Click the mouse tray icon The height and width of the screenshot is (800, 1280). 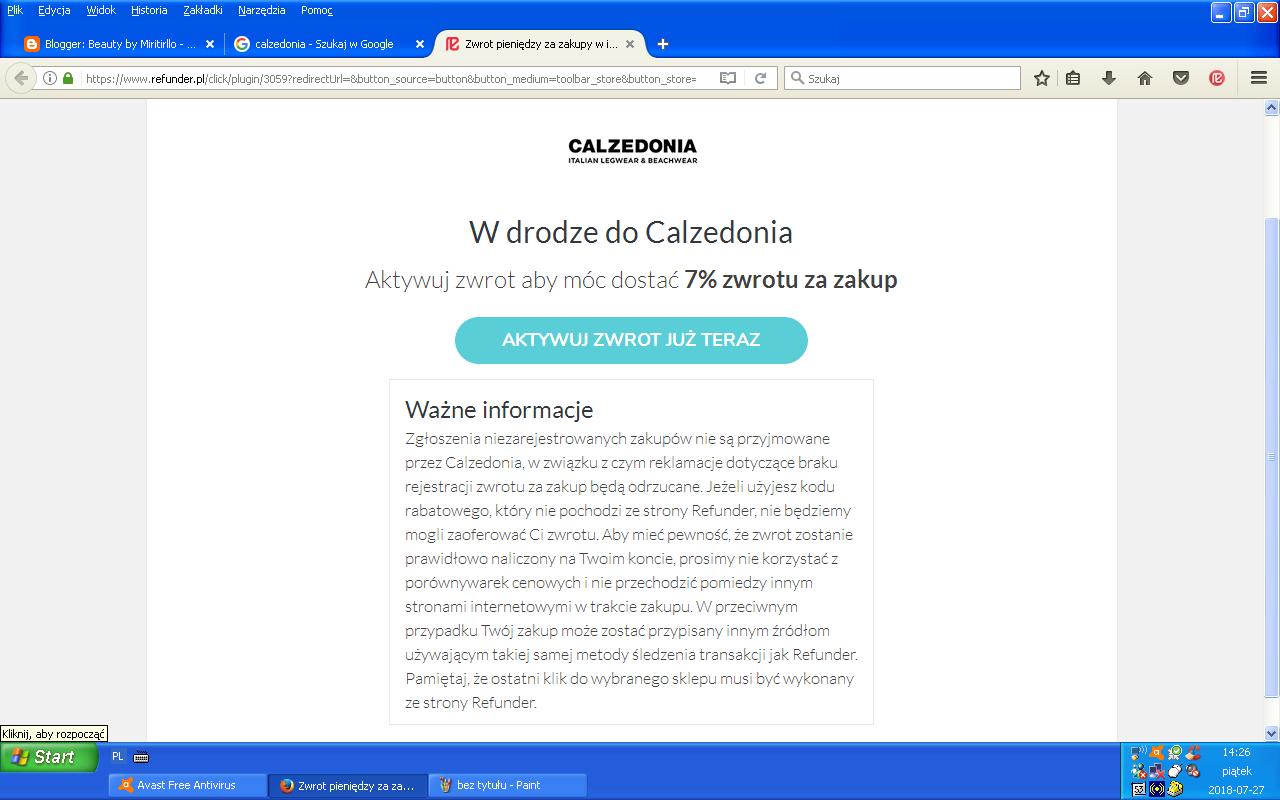[x=1175, y=771]
